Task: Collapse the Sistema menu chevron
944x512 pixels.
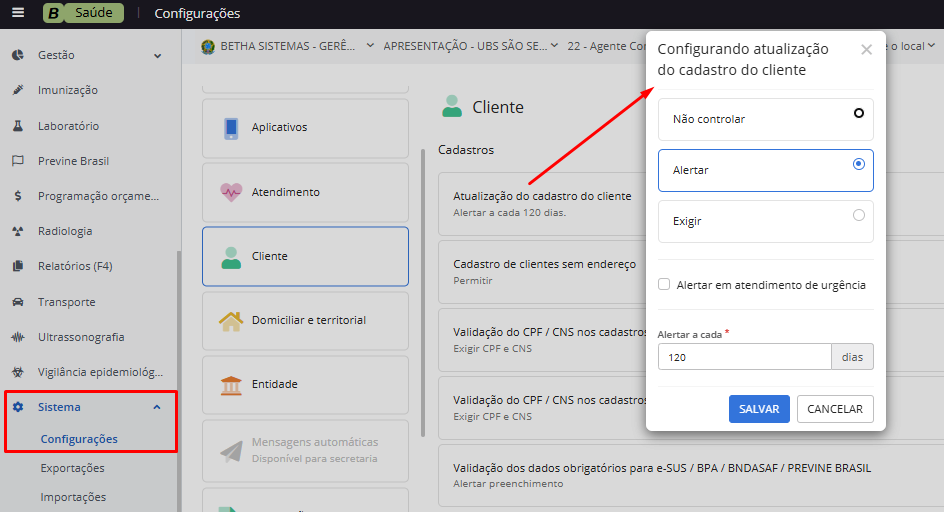Action: coord(157,407)
